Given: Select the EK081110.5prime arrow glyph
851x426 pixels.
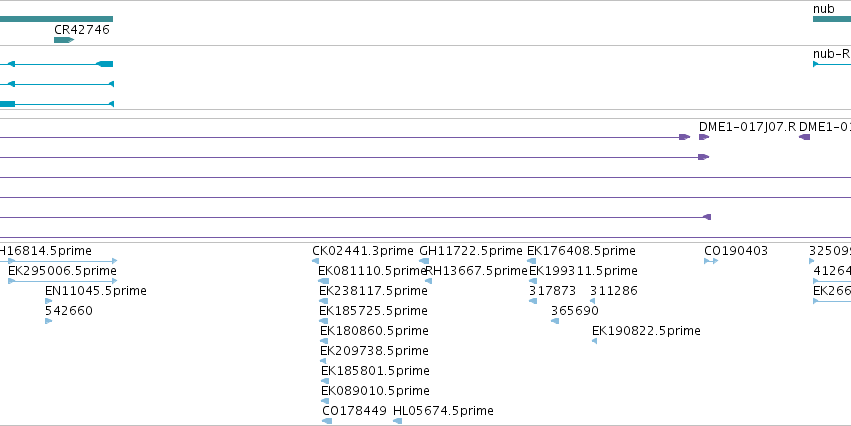Looking at the screenshot, I should [323, 281].
